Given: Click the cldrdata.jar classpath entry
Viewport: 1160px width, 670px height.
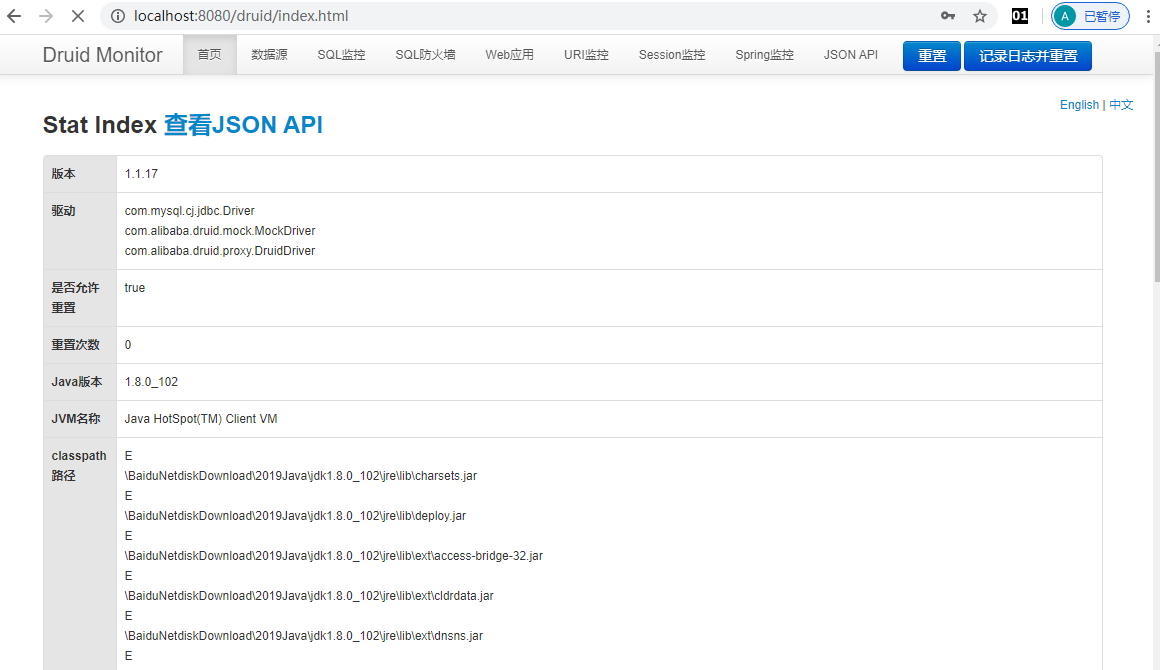Looking at the screenshot, I should click(x=308, y=595).
